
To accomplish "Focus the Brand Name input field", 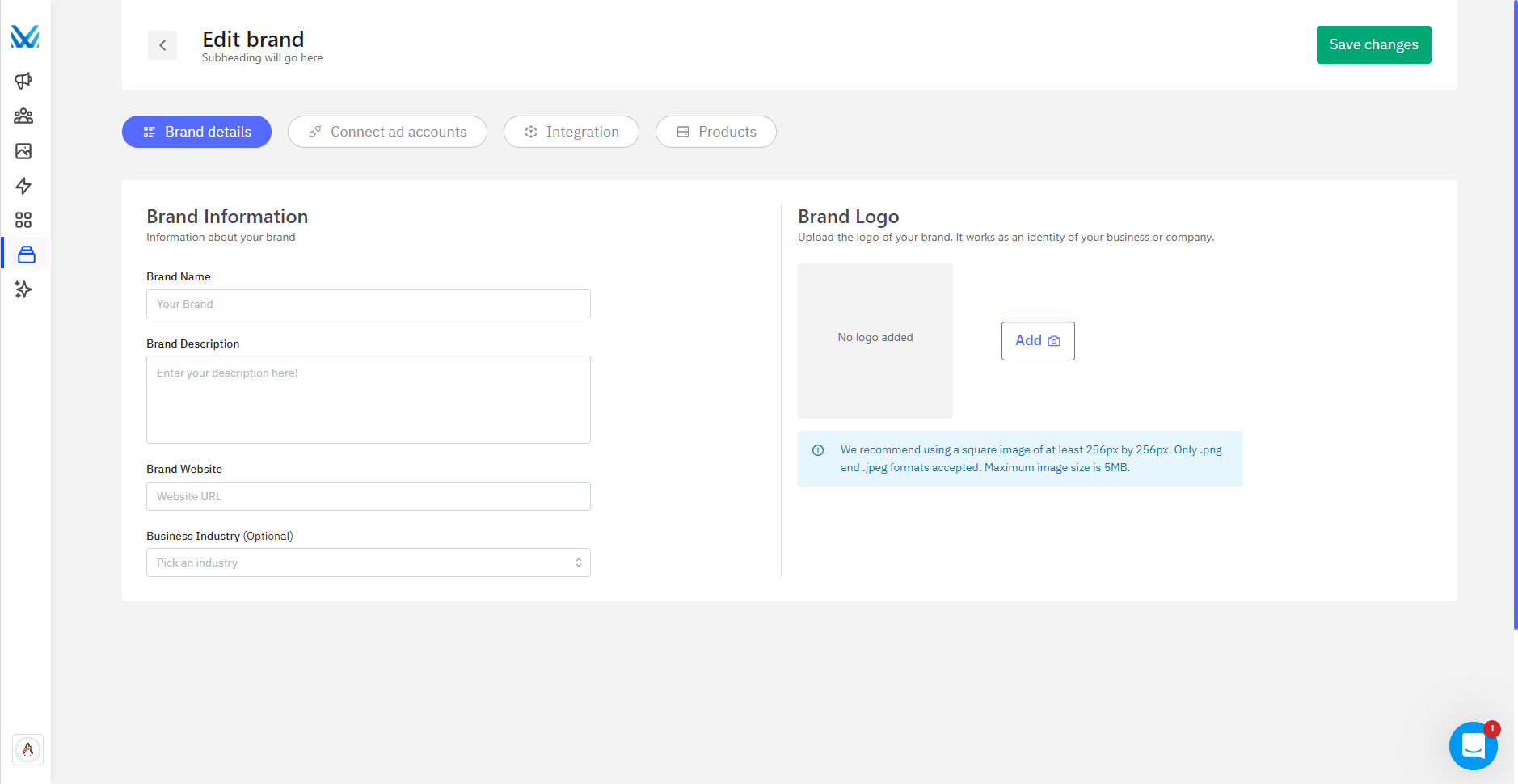I will coord(369,304).
